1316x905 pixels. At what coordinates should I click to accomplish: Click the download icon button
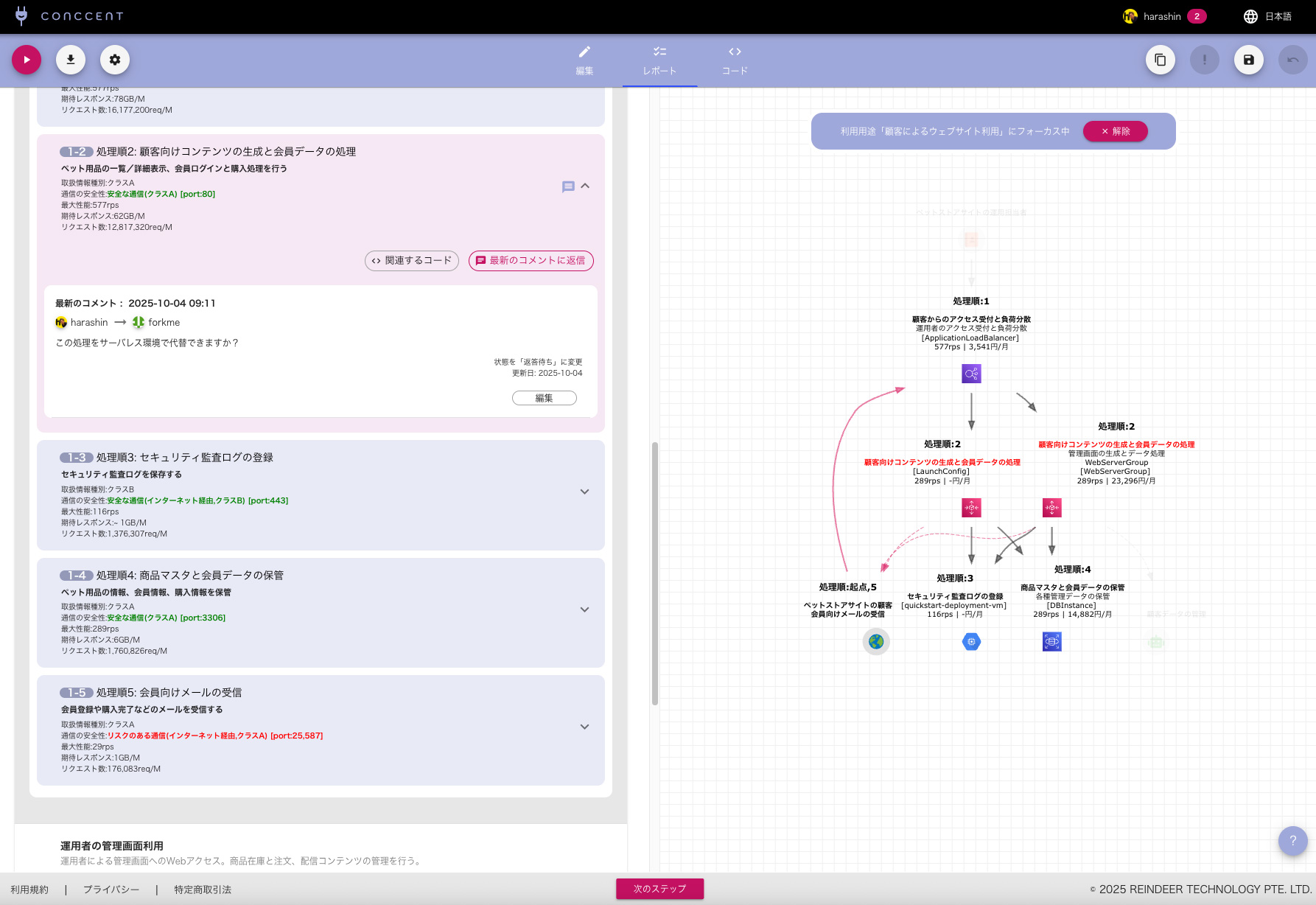click(x=71, y=60)
